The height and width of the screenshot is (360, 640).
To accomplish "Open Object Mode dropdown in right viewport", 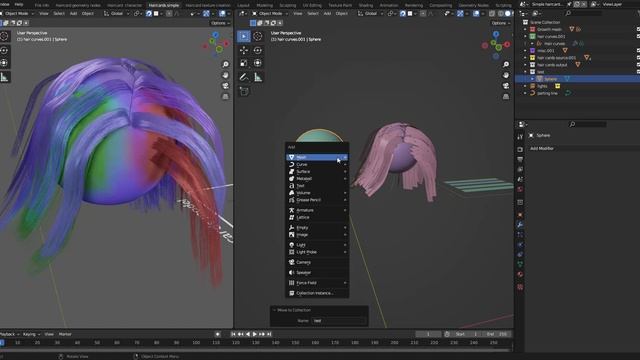I will tap(269, 13).
